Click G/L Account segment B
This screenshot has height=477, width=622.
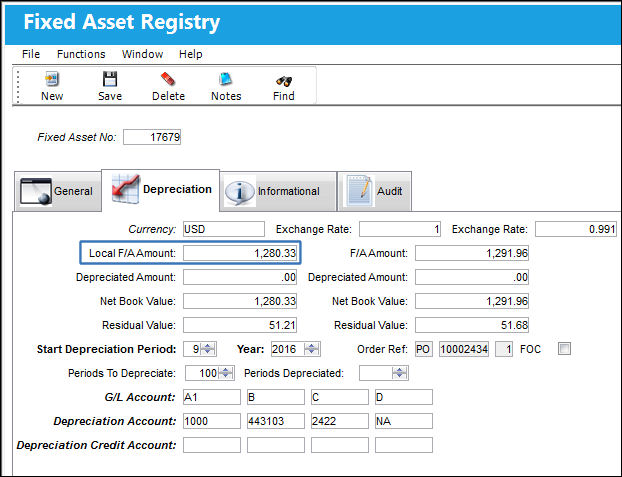click(276, 397)
